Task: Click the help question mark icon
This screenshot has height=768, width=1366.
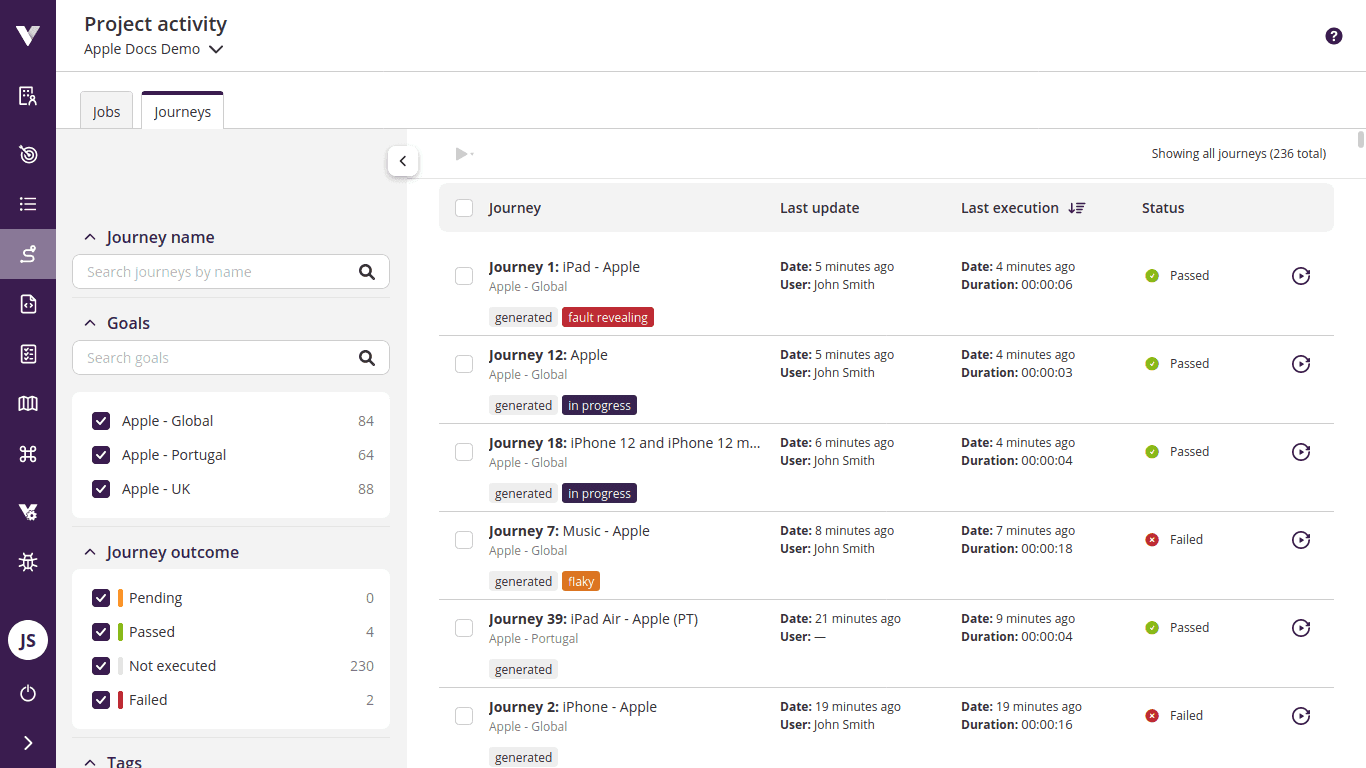Action: [x=1333, y=35]
